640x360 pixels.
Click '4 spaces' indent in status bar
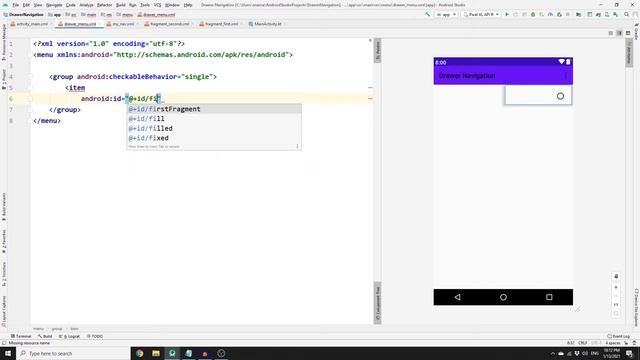click(x=613, y=343)
